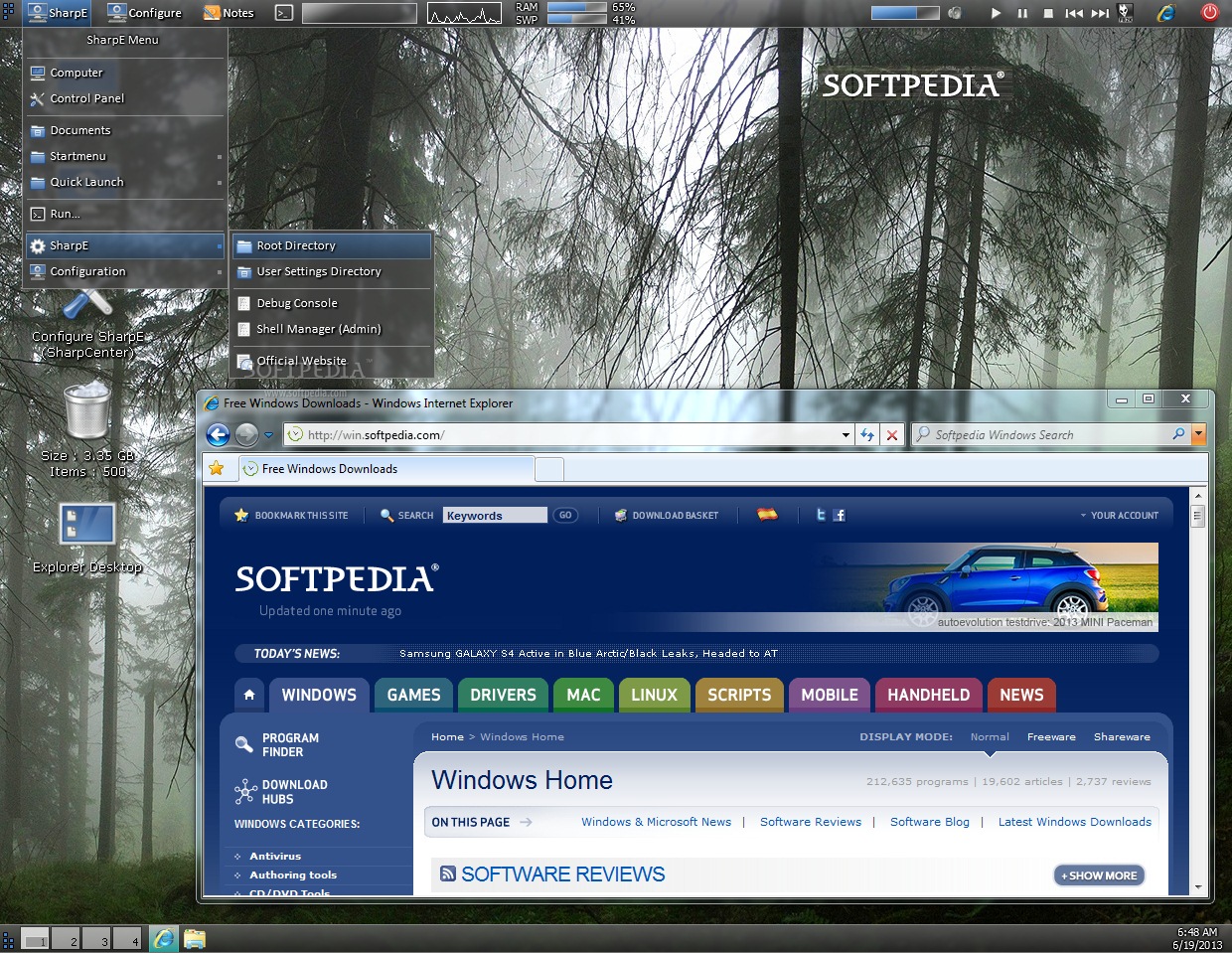The image size is (1232, 953).
Task: Click the CPU usage graph monitor
Action: pos(464,13)
